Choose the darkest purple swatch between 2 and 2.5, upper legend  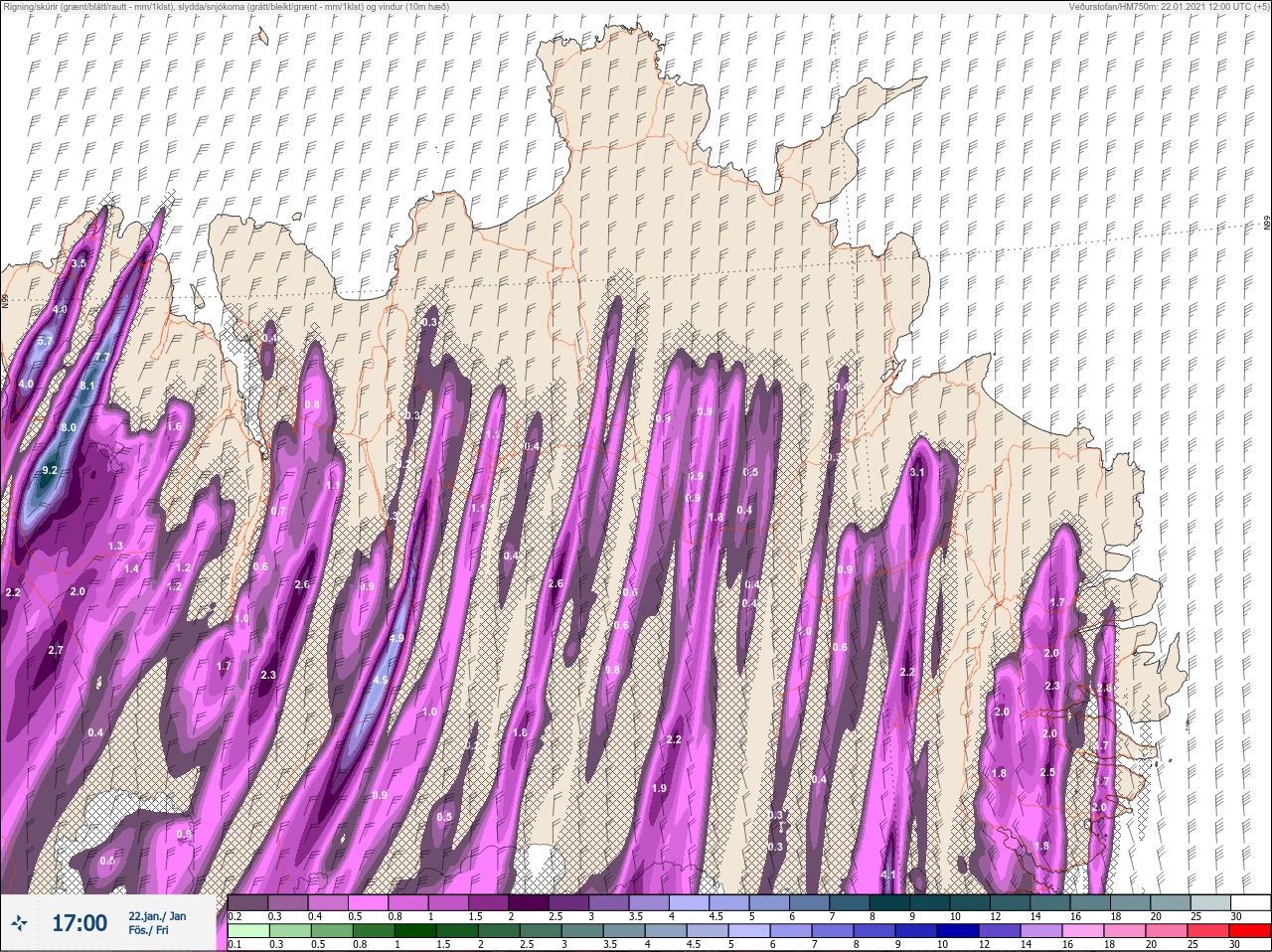click(529, 902)
